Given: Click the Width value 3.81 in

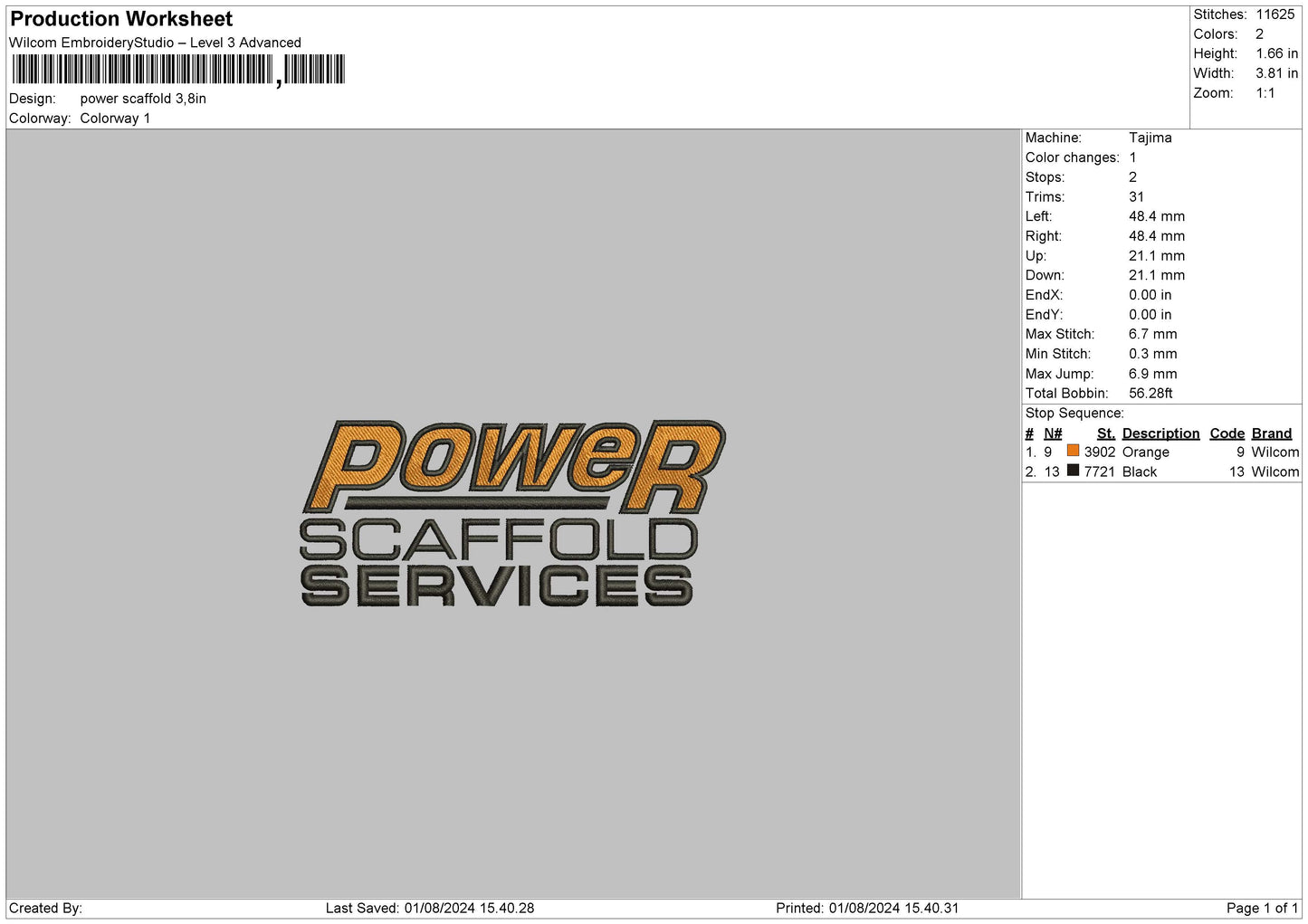Looking at the screenshot, I should click(x=1276, y=73).
